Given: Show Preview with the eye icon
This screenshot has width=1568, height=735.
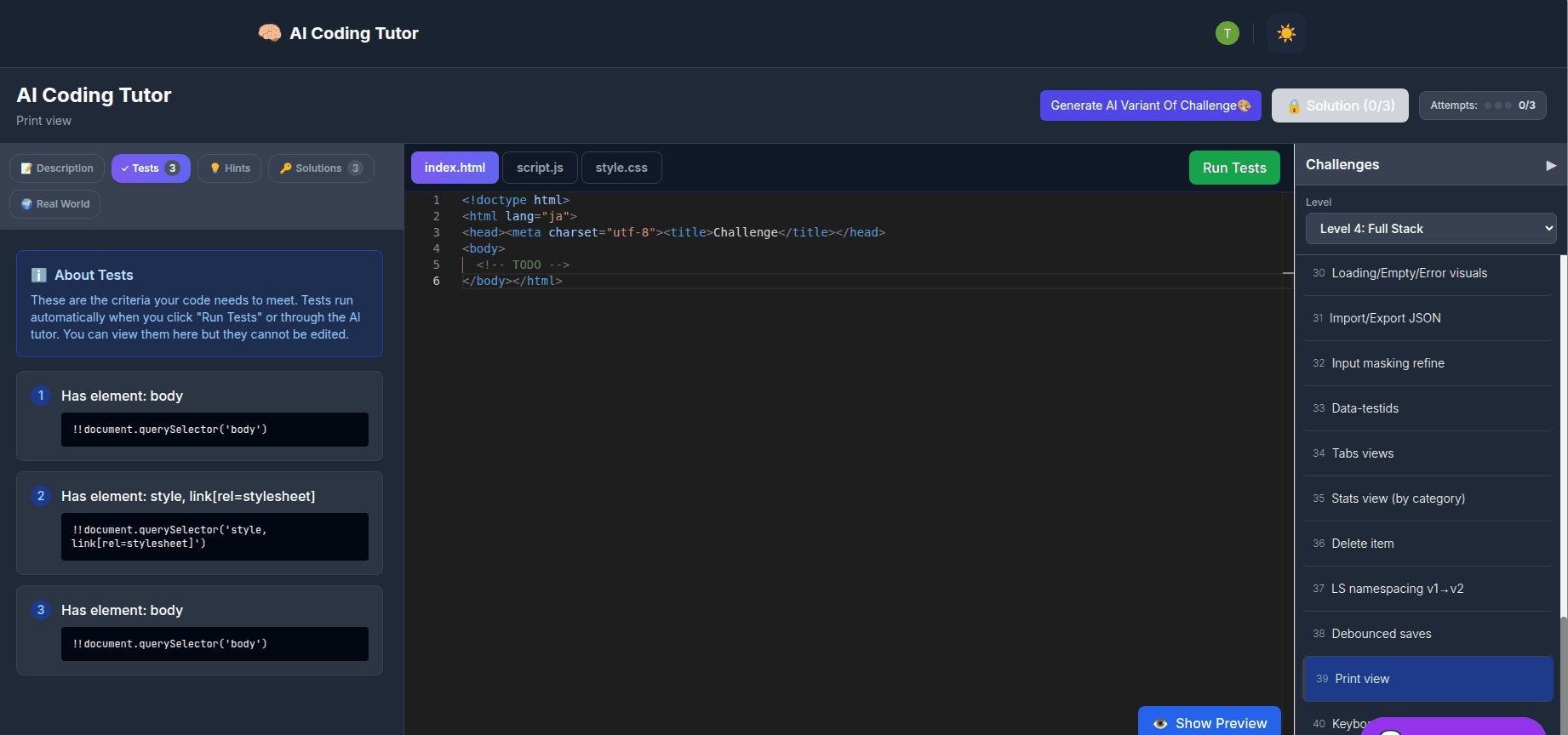Looking at the screenshot, I should click(1210, 722).
